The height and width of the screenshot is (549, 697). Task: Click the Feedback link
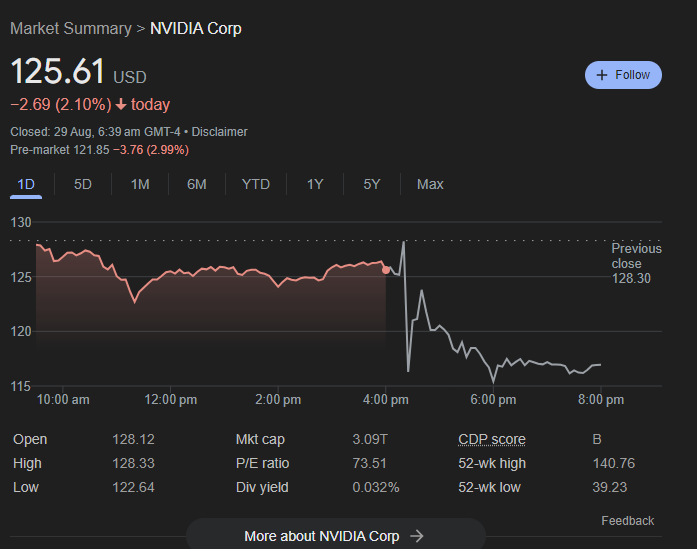(x=627, y=521)
